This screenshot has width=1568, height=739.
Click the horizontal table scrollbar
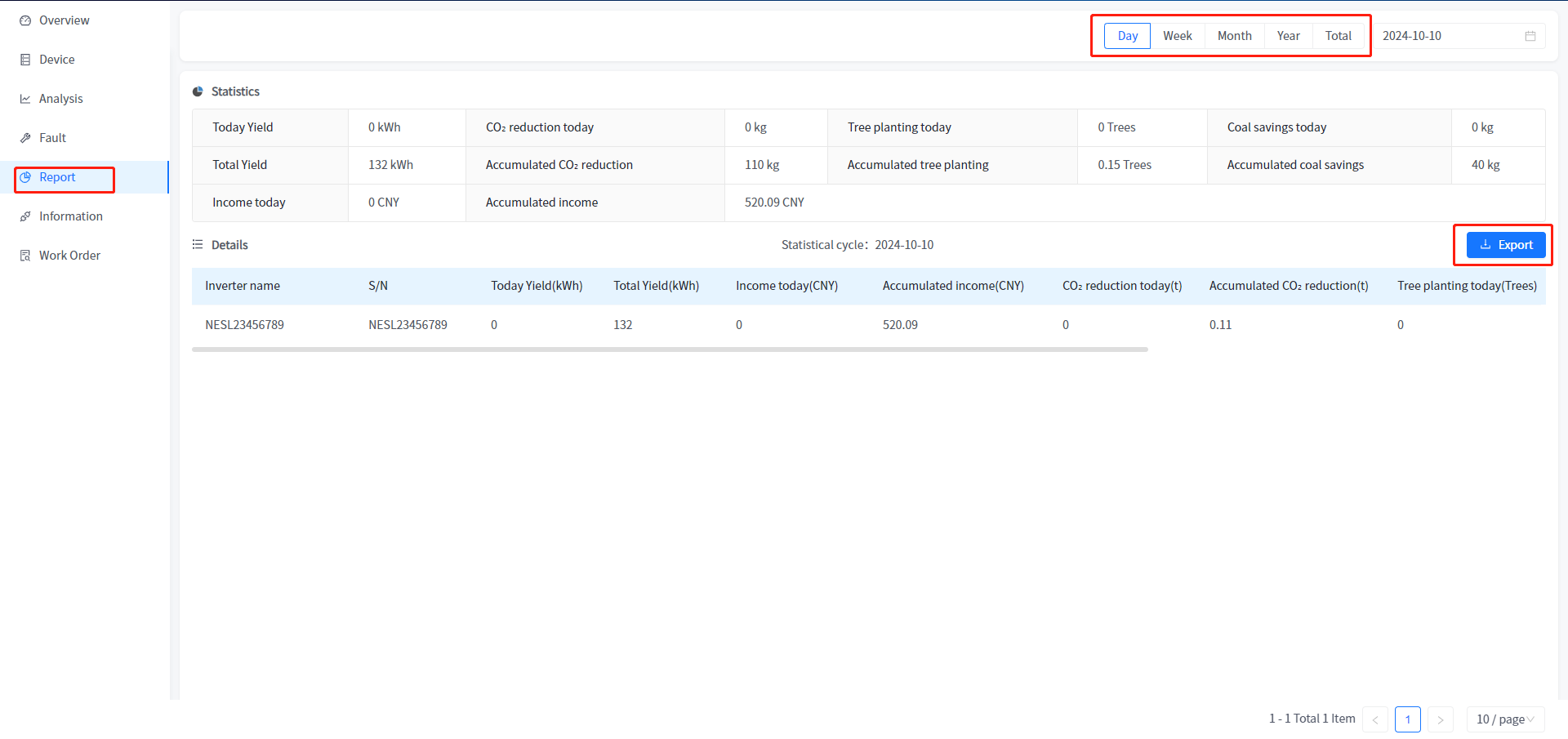pyautogui.click(x=670, y=349)
